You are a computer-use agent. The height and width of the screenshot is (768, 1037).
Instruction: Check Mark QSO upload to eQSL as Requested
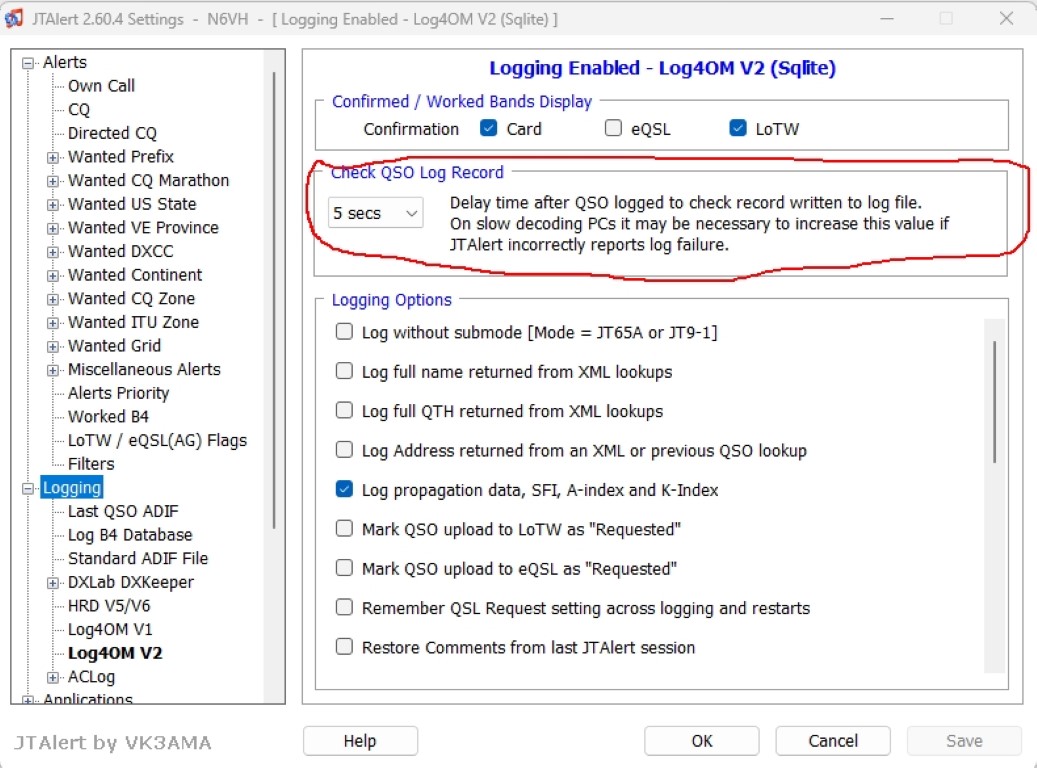pos(344,568)
